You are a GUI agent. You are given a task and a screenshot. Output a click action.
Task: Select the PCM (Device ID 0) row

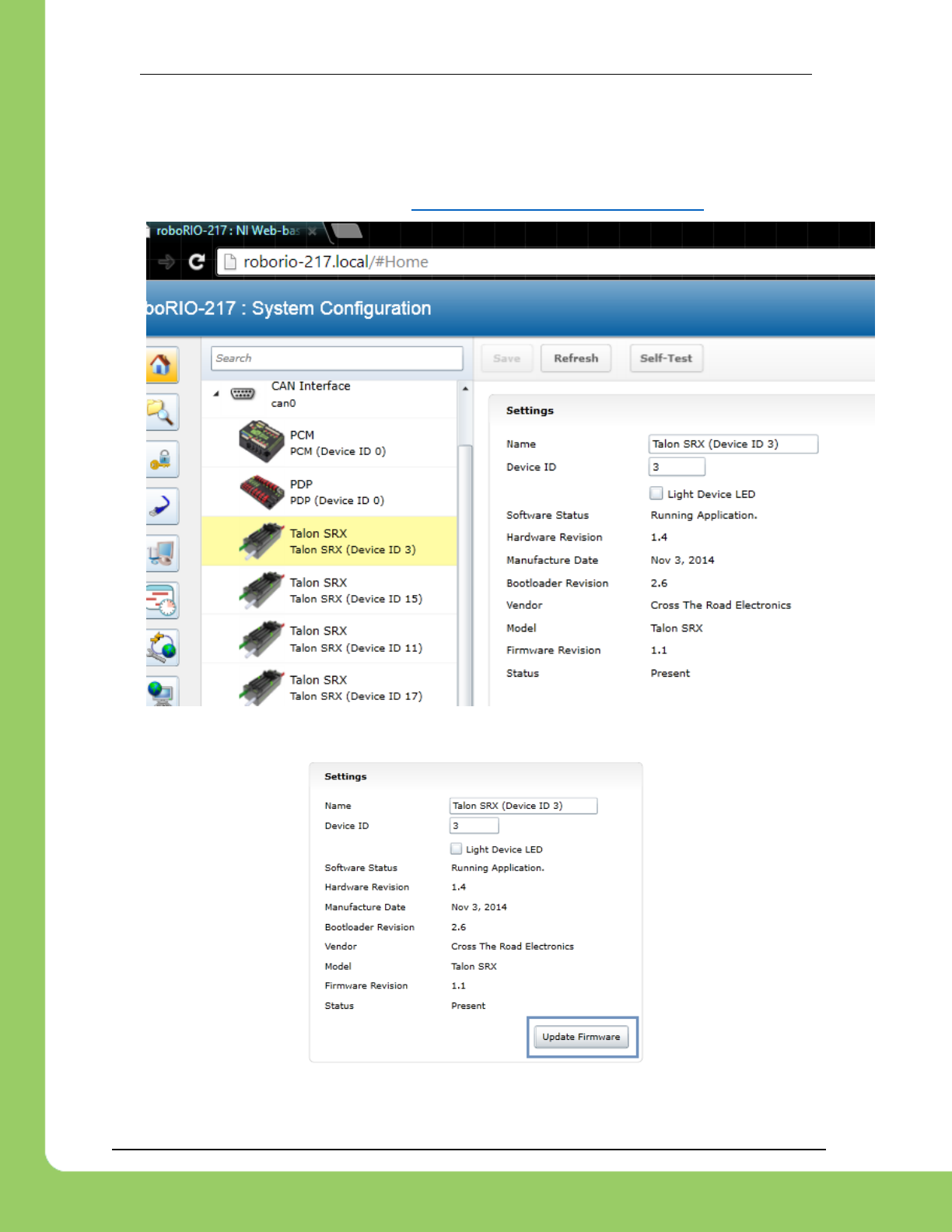329,443
